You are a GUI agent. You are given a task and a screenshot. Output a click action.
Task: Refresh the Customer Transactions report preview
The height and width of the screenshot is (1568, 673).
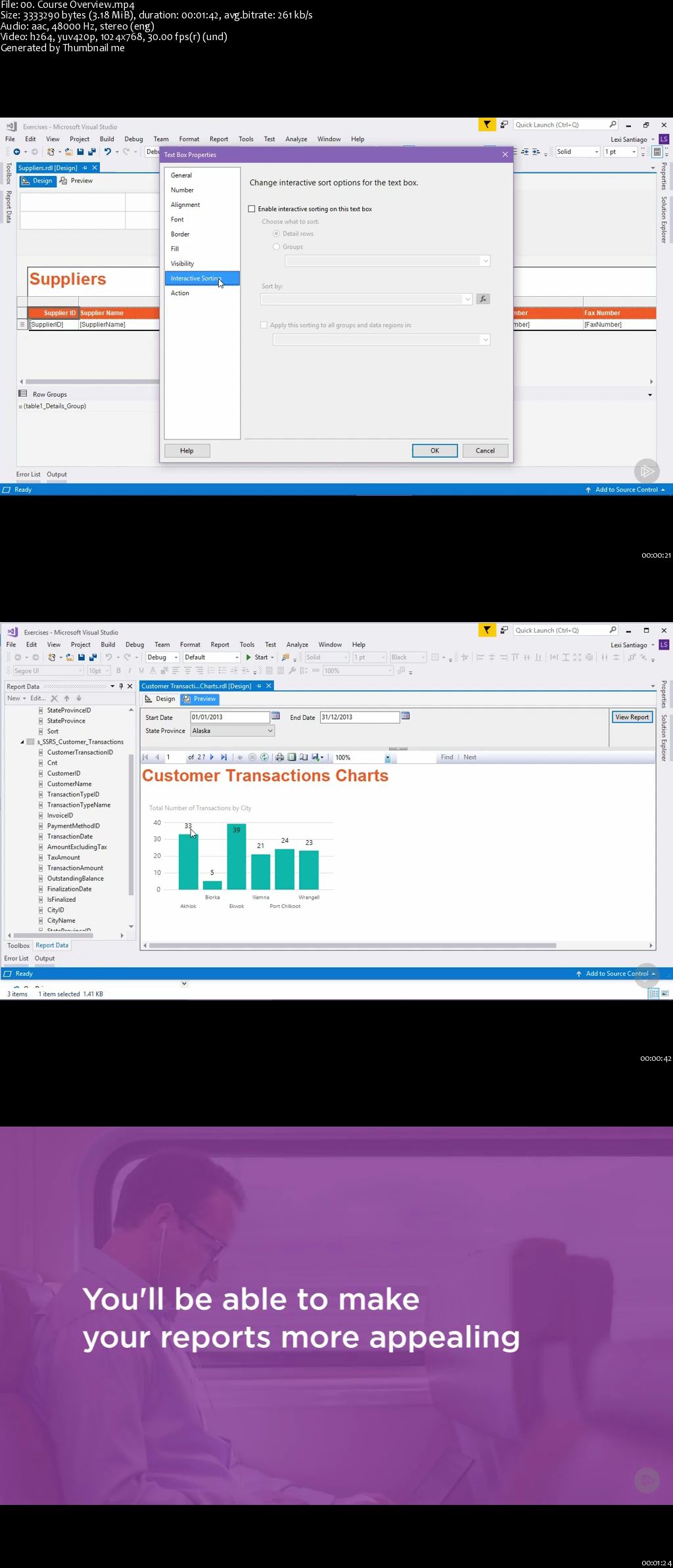[264, 757]
